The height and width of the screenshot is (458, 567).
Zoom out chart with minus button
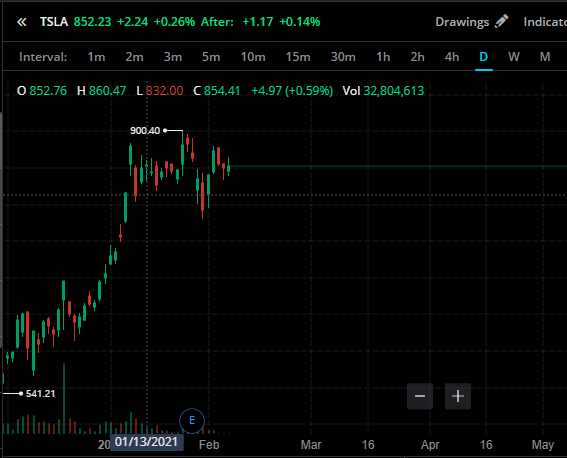tap(420, 396)
